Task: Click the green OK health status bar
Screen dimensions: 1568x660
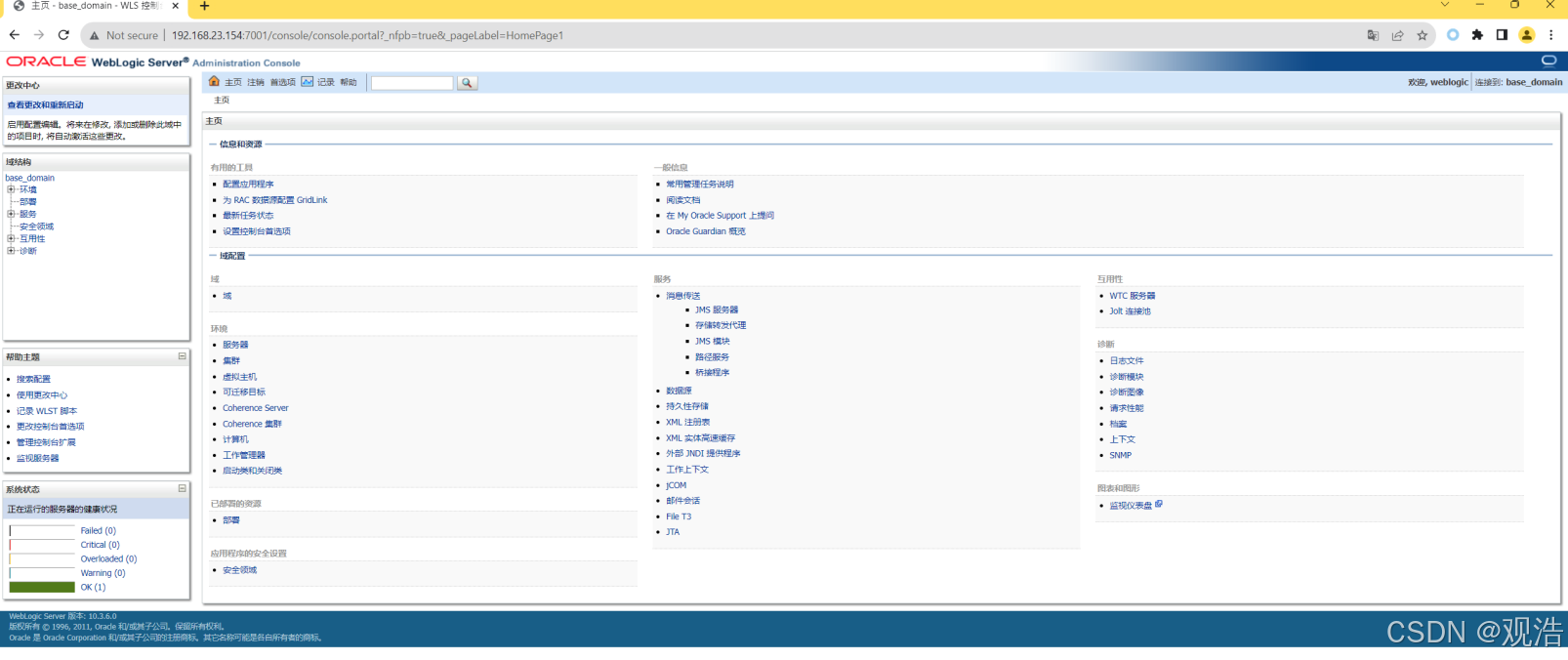Action: tap(42, 587)
